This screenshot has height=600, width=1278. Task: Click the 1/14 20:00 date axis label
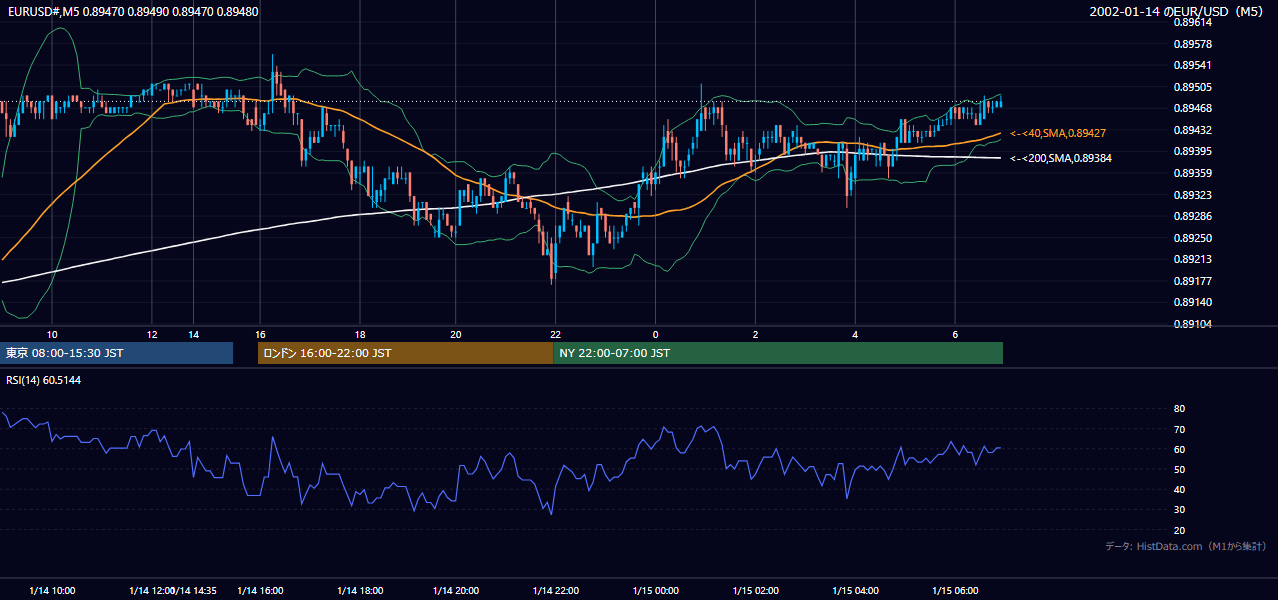[456, 590]
